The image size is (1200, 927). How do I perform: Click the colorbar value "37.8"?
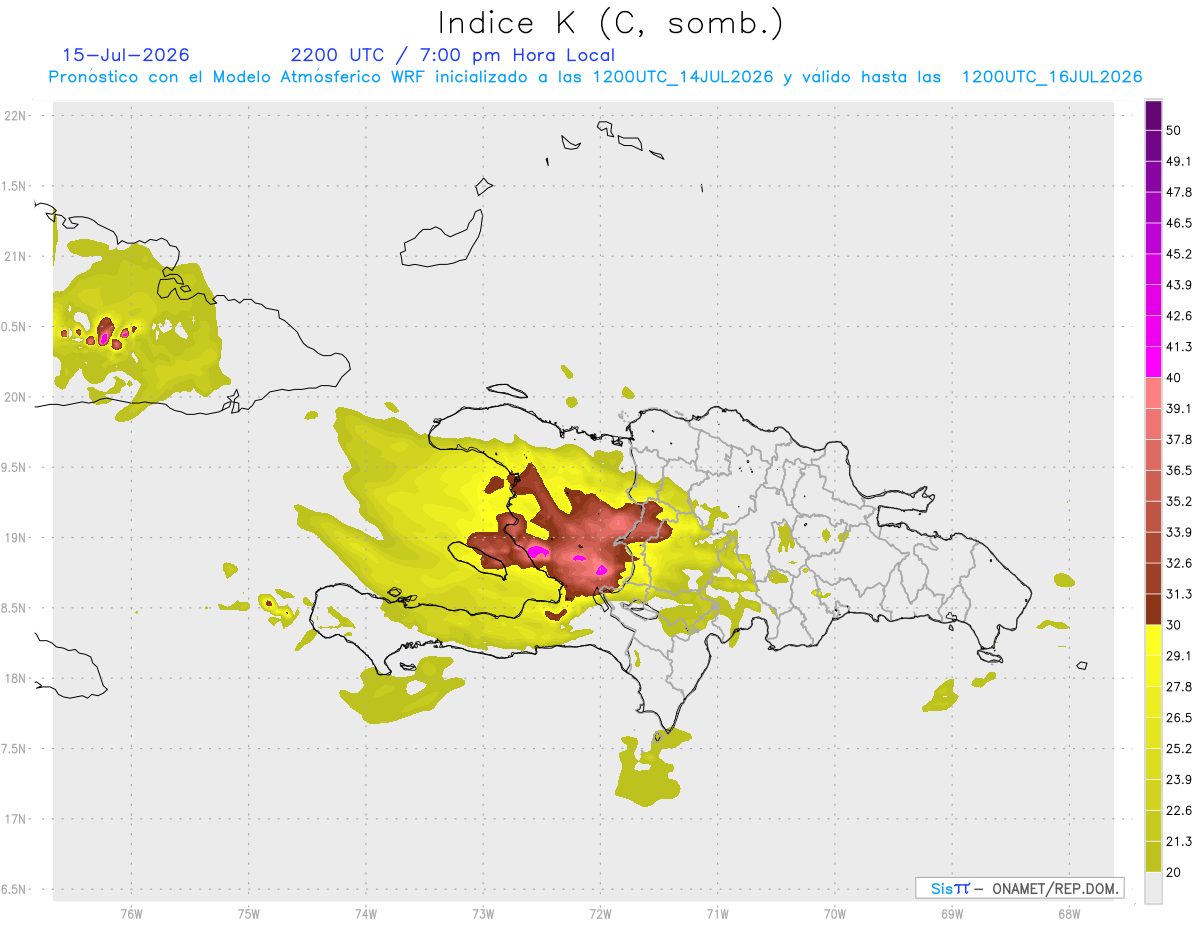(1179, 439)
